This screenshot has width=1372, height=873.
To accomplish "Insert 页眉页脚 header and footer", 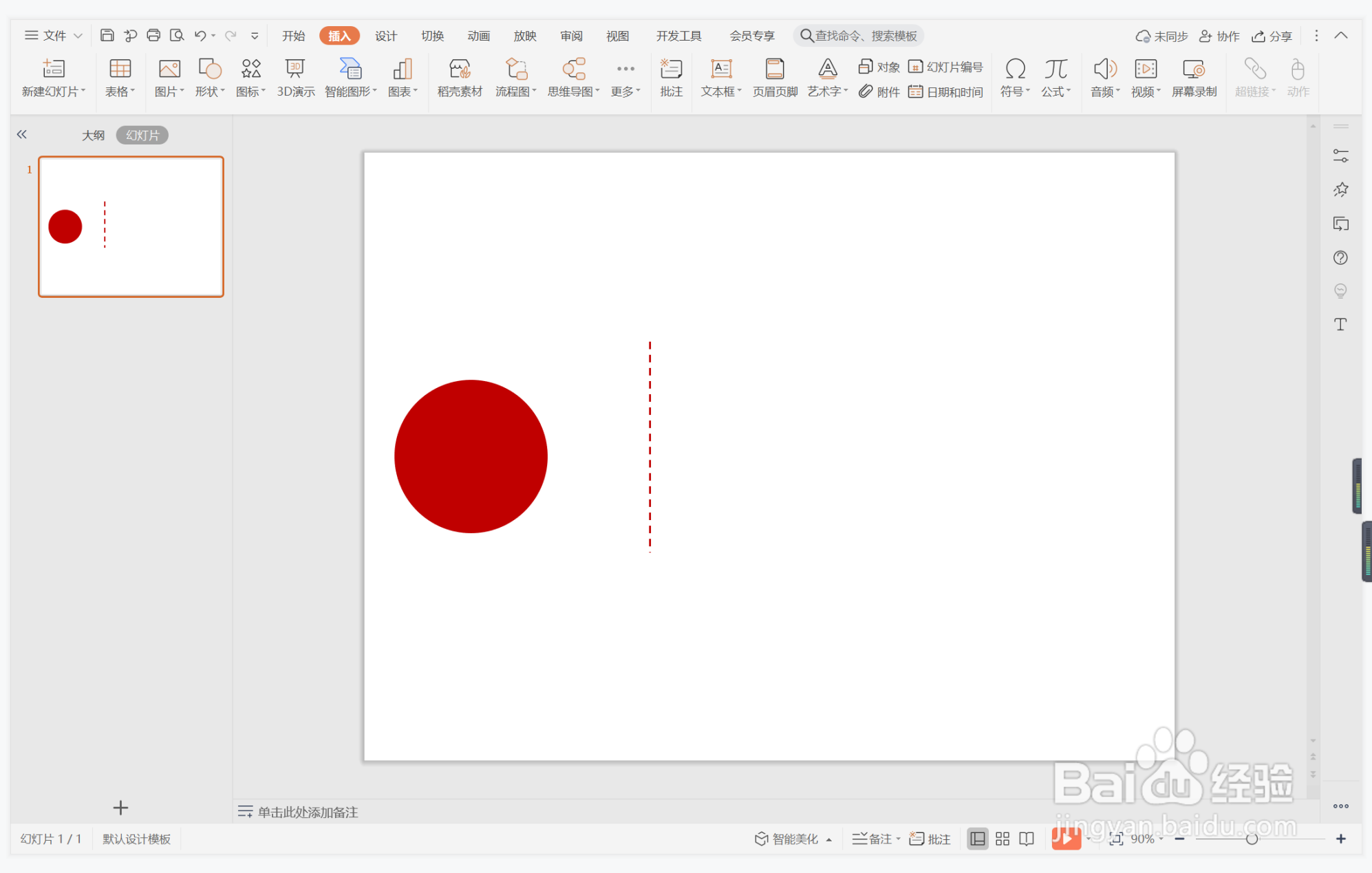I will pos(775,78).
